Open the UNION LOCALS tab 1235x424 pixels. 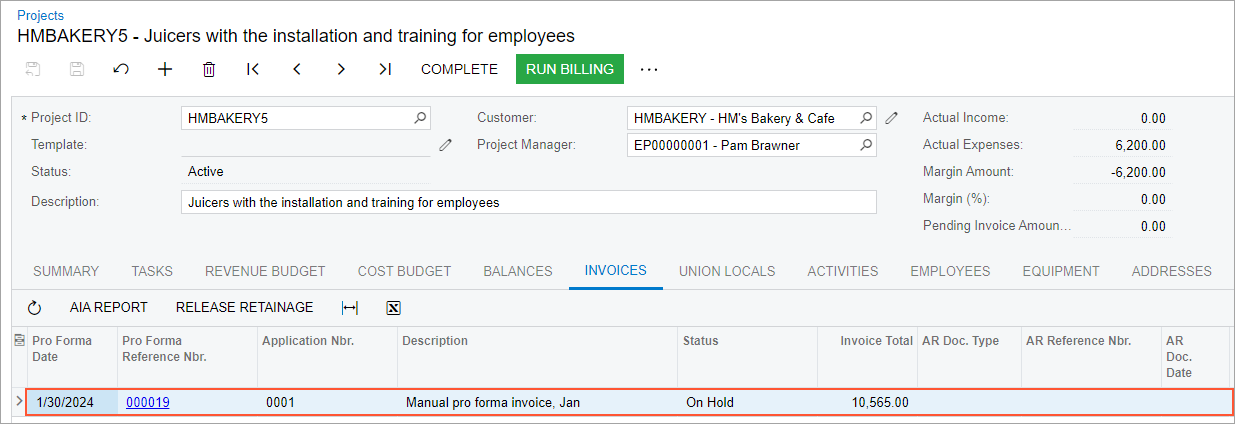[727, 271]
